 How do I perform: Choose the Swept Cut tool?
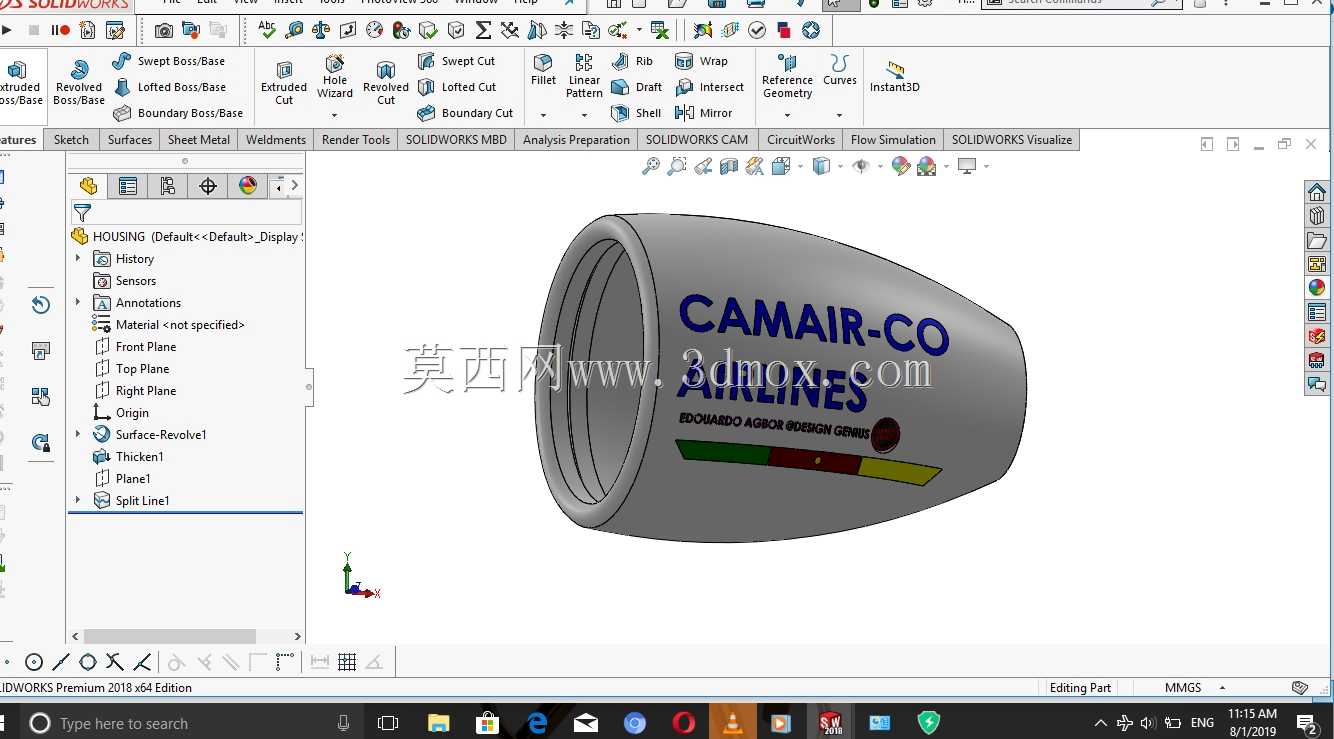[456, 61]
